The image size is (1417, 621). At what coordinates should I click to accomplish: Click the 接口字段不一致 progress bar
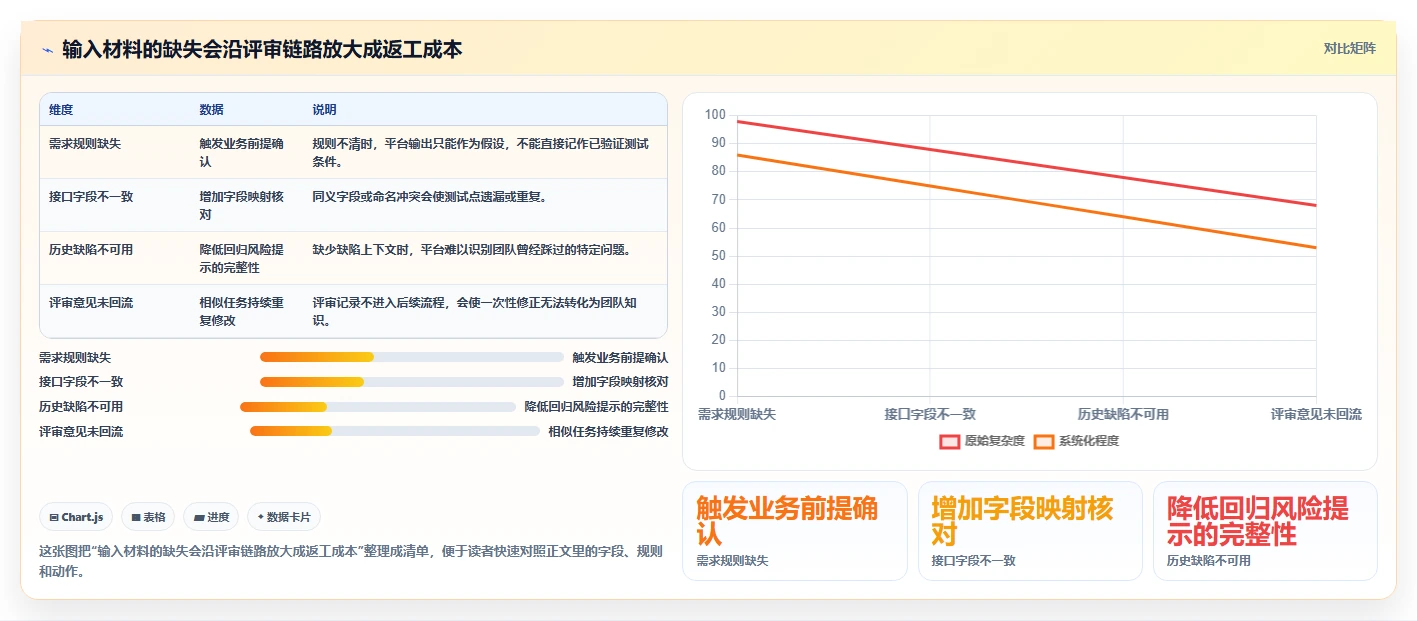point(412,382)
